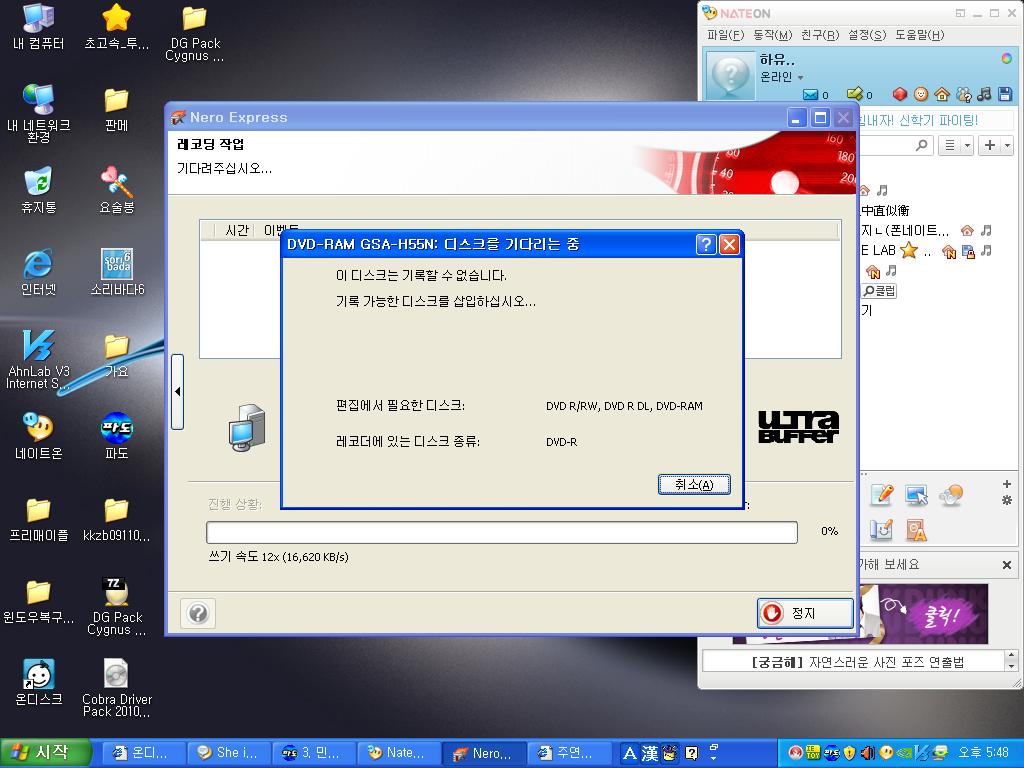Open the home icon in NateOn profile toolbar
Viewport: 1024px width, 768px height.
942,95
